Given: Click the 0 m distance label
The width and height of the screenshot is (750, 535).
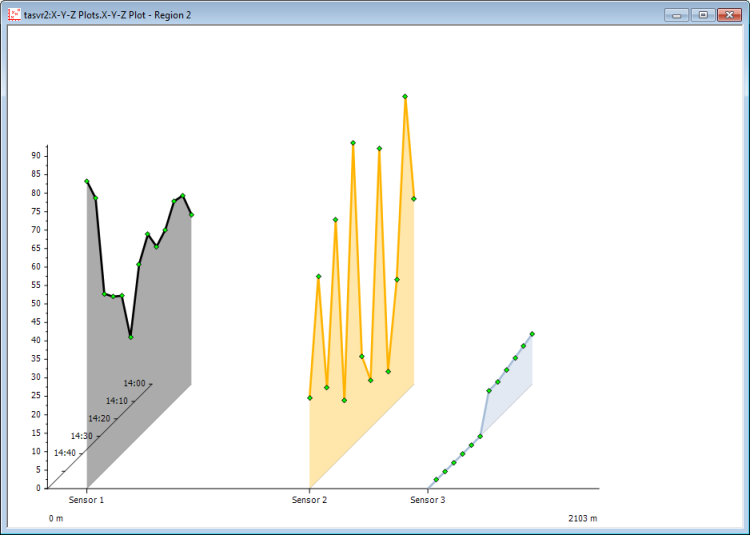Looking at the screenshot, I should point(56,518).
